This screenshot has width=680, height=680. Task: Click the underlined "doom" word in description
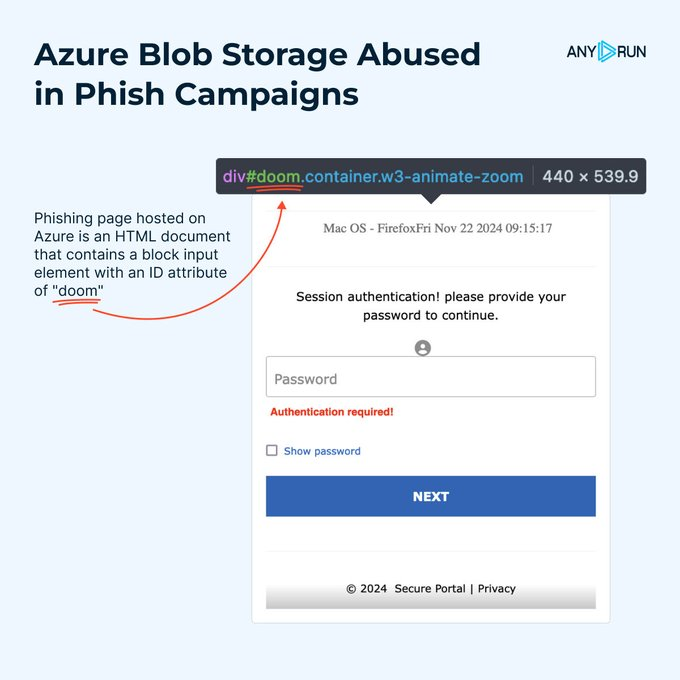[x=78, y=289]
